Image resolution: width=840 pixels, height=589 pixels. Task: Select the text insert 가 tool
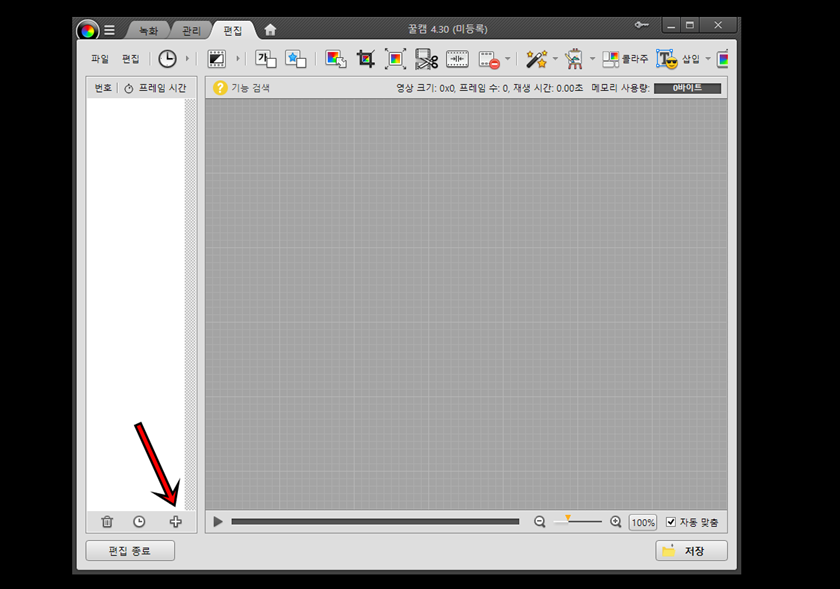click(266, 59)
